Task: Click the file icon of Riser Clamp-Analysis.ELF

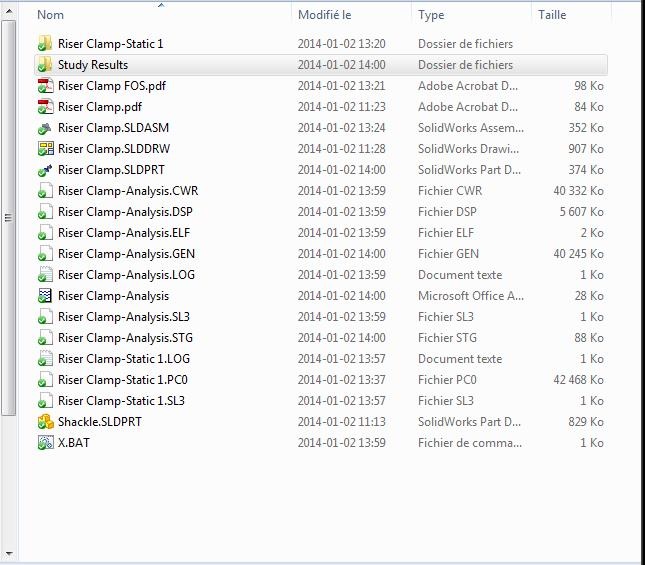Action: click(x=45, y=233)
